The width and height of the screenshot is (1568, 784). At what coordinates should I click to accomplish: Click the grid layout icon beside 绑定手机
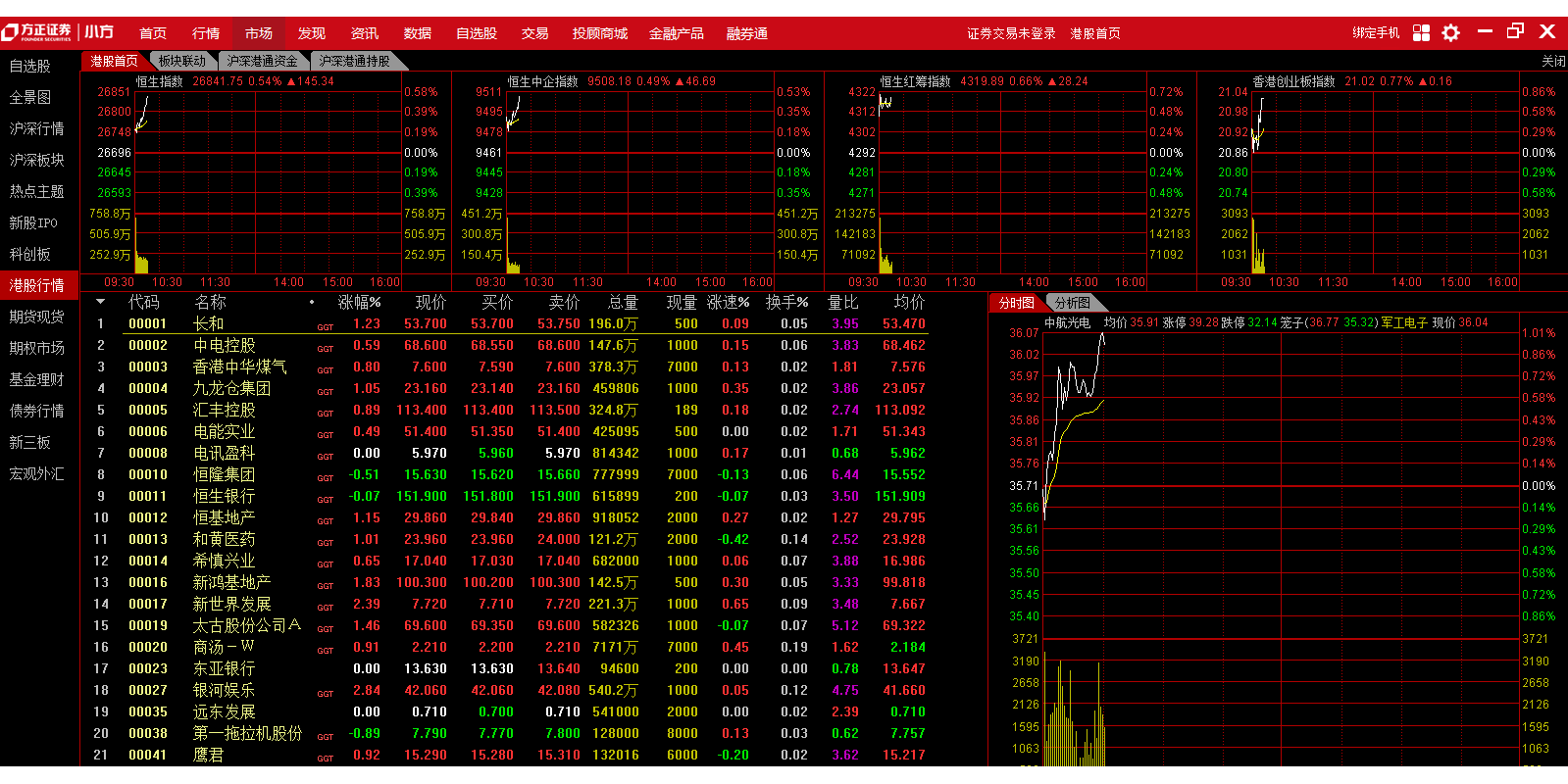pyautogui.click(x=1421, y=32)
